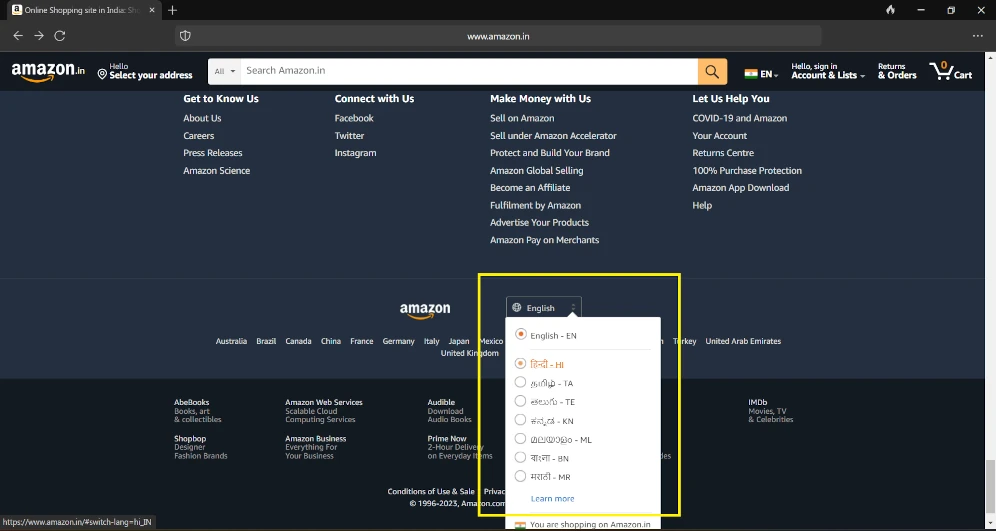Open 100% Purchase Protection link
Screen dimensions: 996x531
coord(747,171)
